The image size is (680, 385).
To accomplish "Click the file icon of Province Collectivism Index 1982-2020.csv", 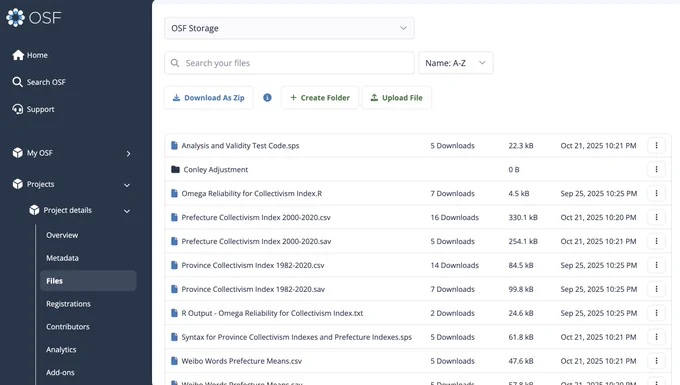I will pyautogui.click(x=174, y=265).
